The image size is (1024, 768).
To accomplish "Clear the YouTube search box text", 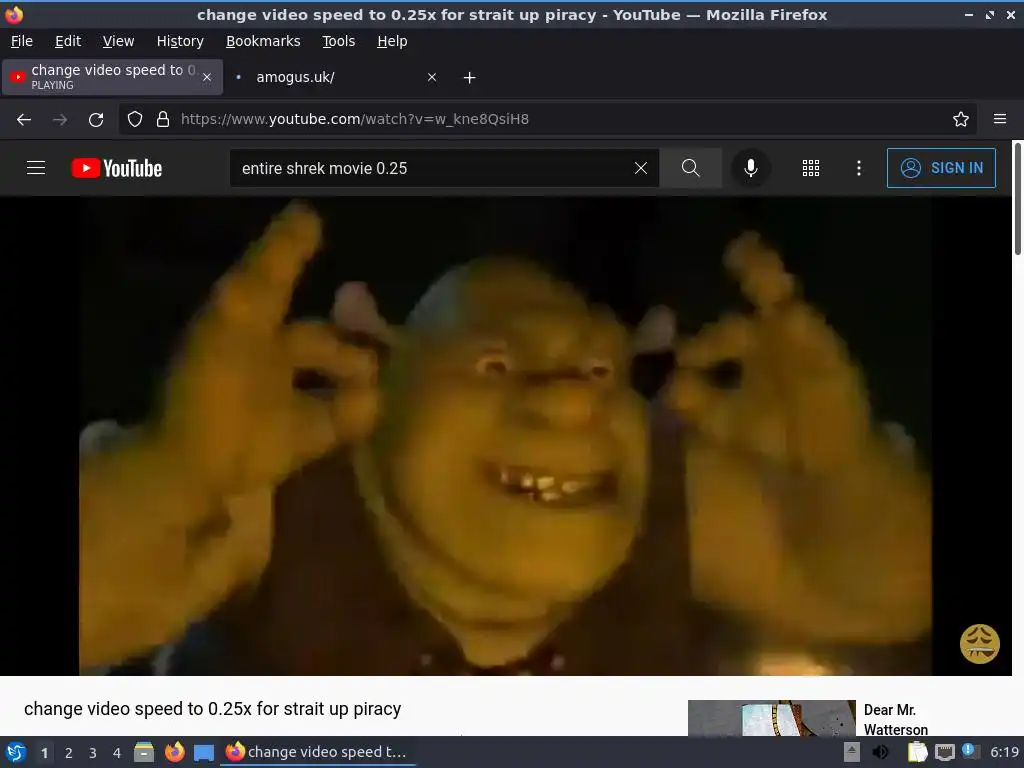I will (x=641, y=168).
